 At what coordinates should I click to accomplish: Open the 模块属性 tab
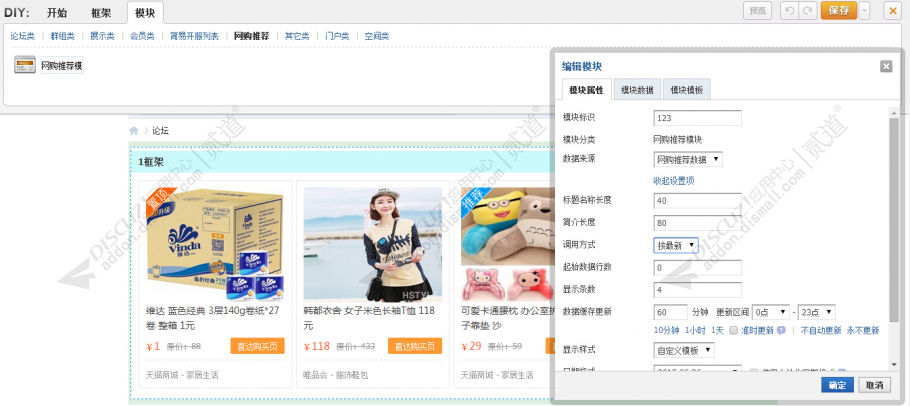[x=587, y=90]
